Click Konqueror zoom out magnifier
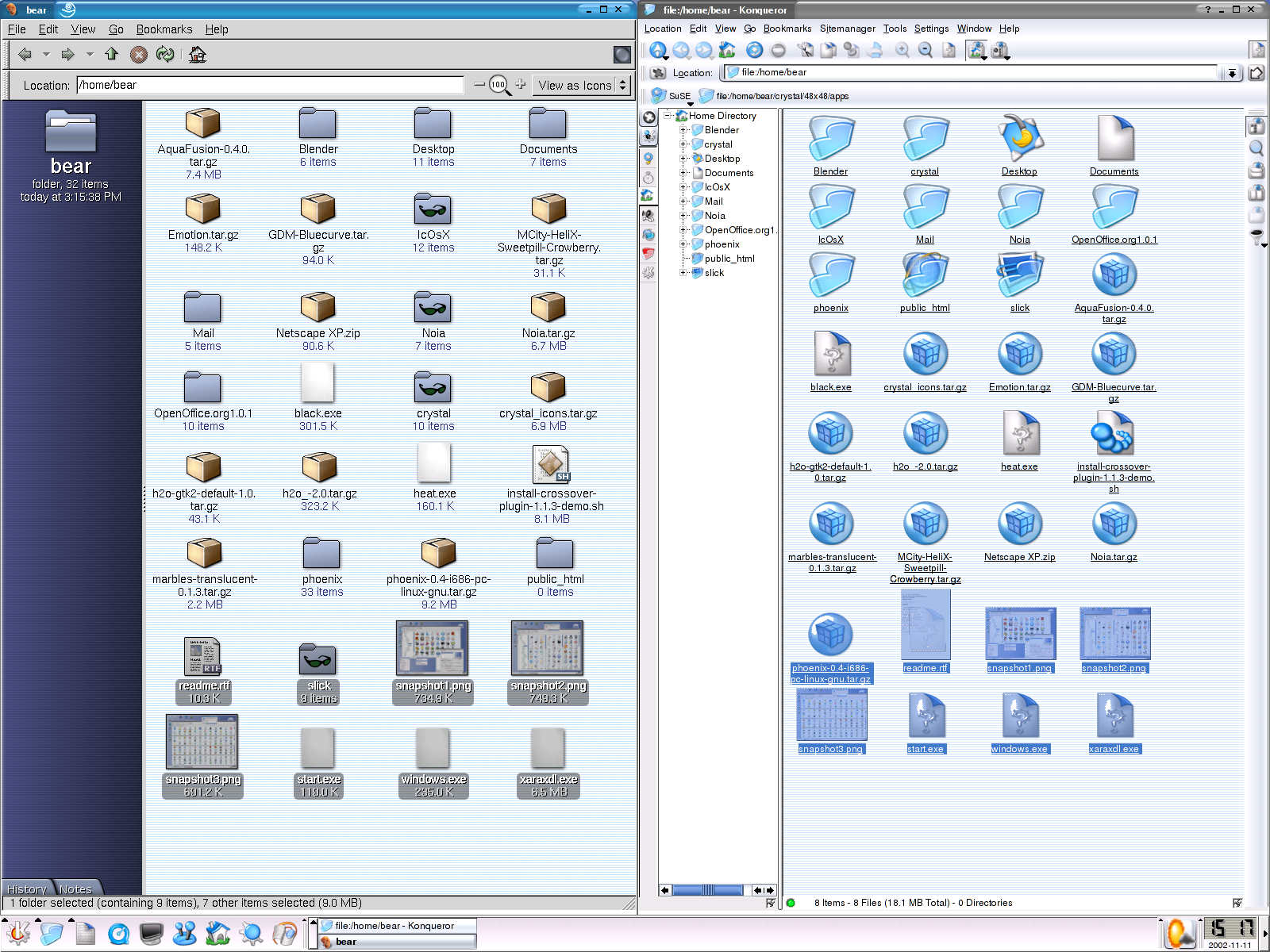 [926, 50]
